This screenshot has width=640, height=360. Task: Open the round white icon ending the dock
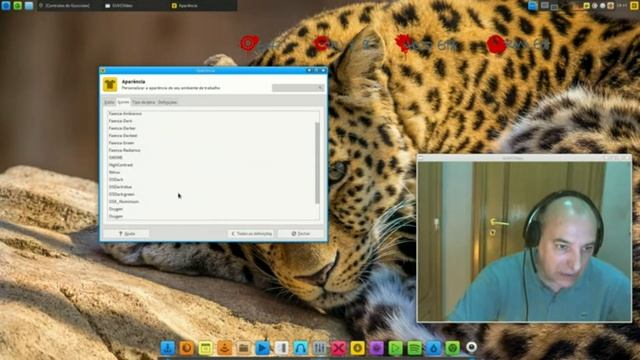471,347
